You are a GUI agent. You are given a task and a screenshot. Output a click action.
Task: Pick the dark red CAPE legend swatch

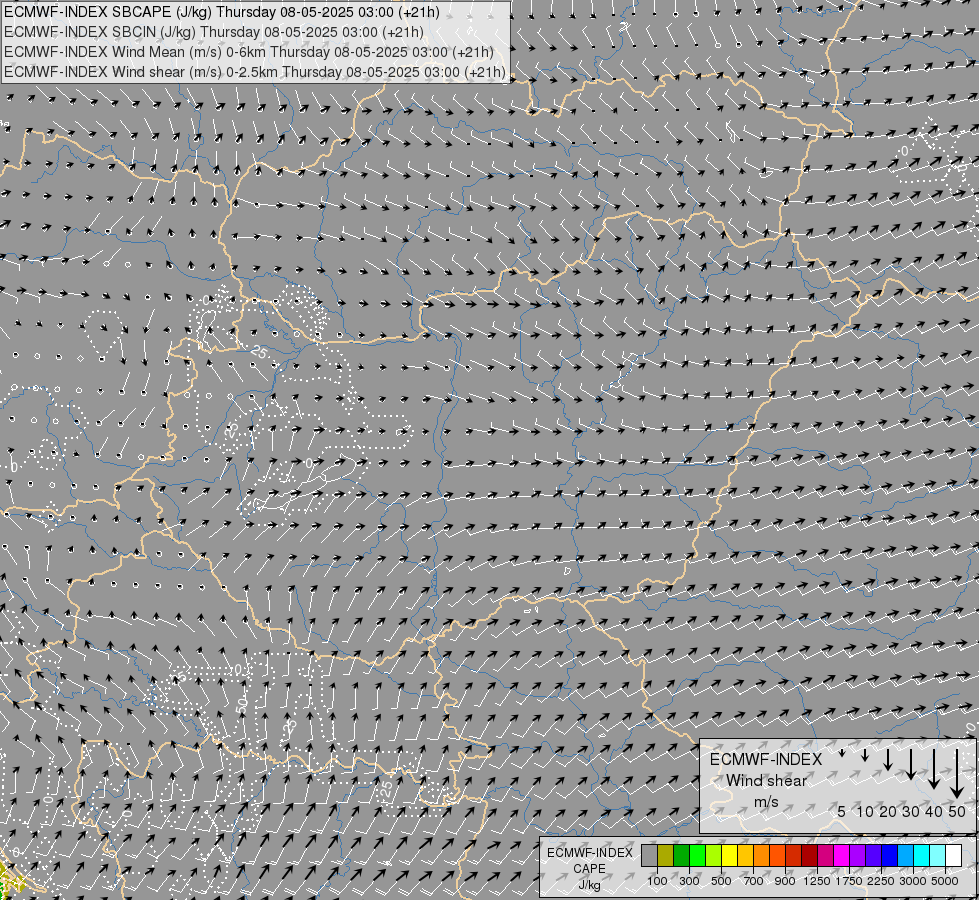[809, 855]
